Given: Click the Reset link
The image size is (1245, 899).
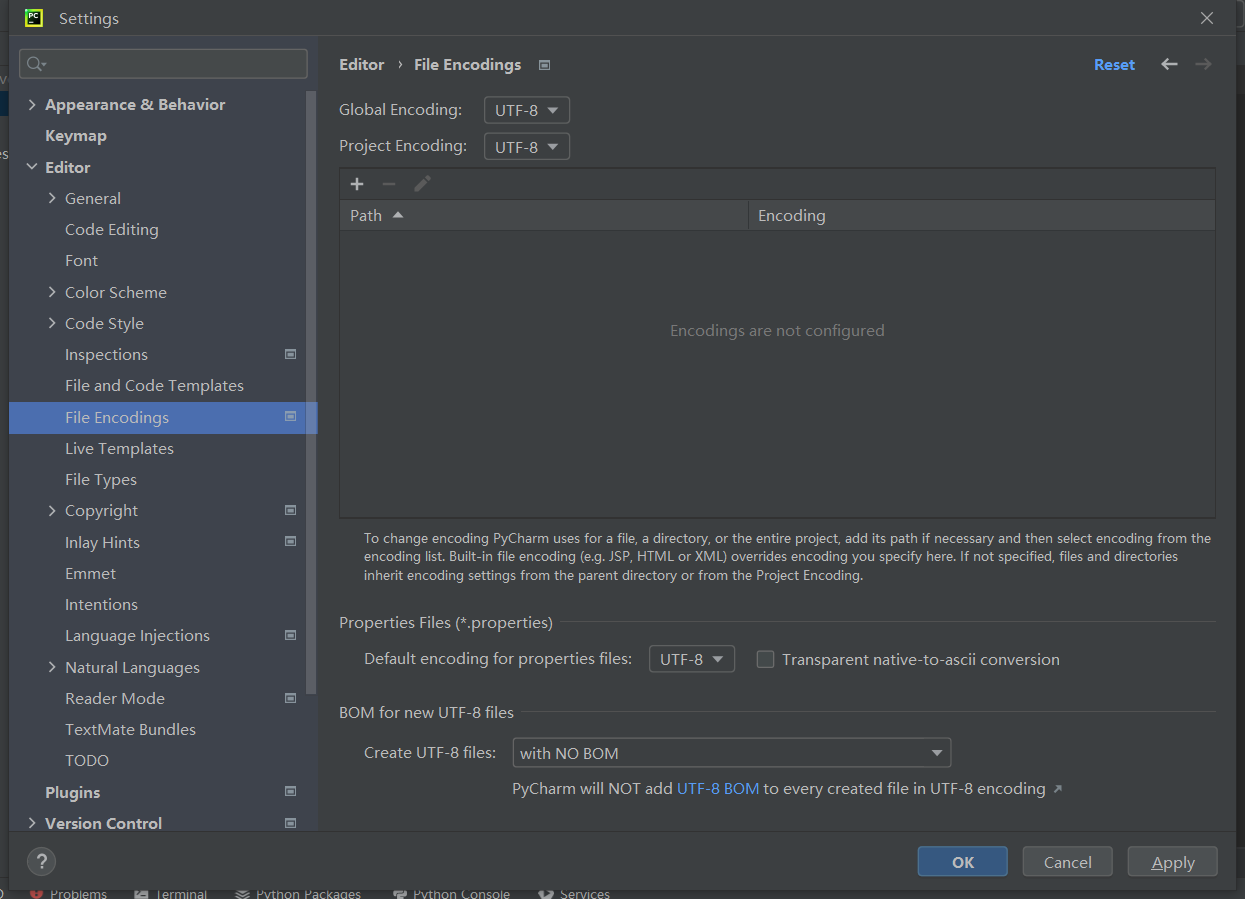Looking at the screenshot, I should tap(1114, 65).
